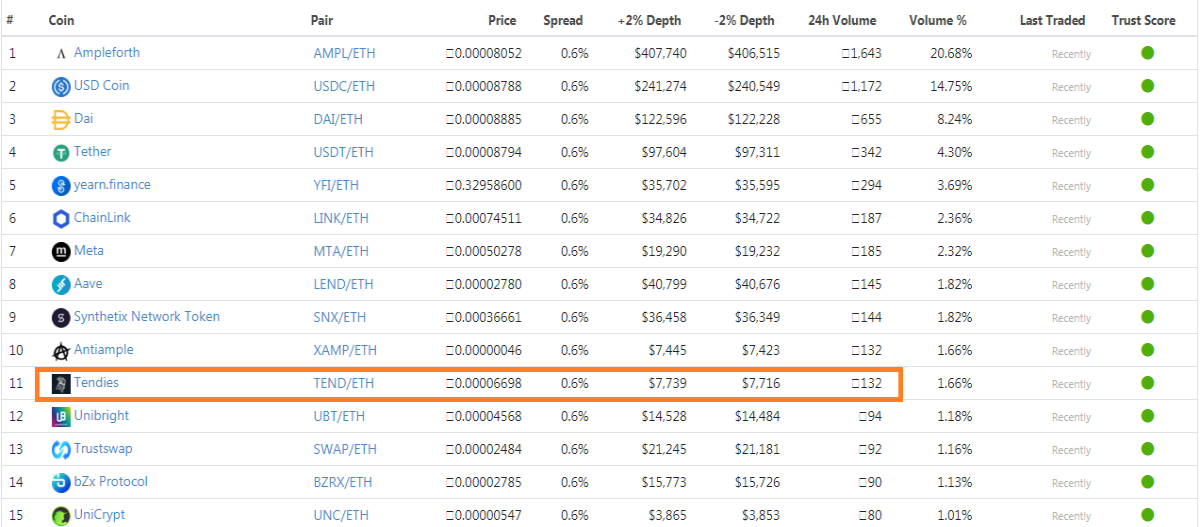The height and width of the screenshot is (527, 1200).
Task: Sort by the Last Traded column header
Action: coord(1052,20)
